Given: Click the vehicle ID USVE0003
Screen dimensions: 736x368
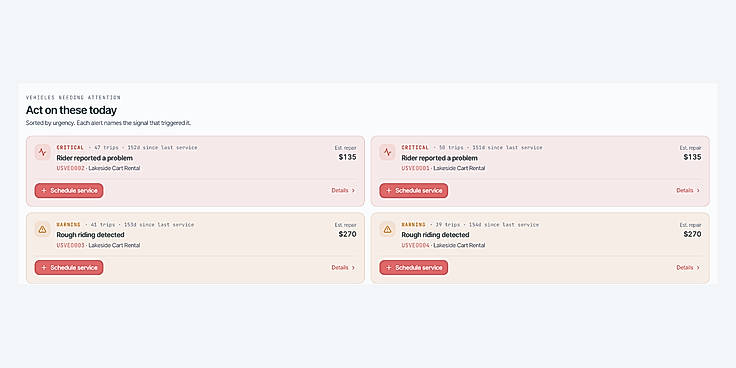Looking at the screenshot, I should click(x=70, y=245).
